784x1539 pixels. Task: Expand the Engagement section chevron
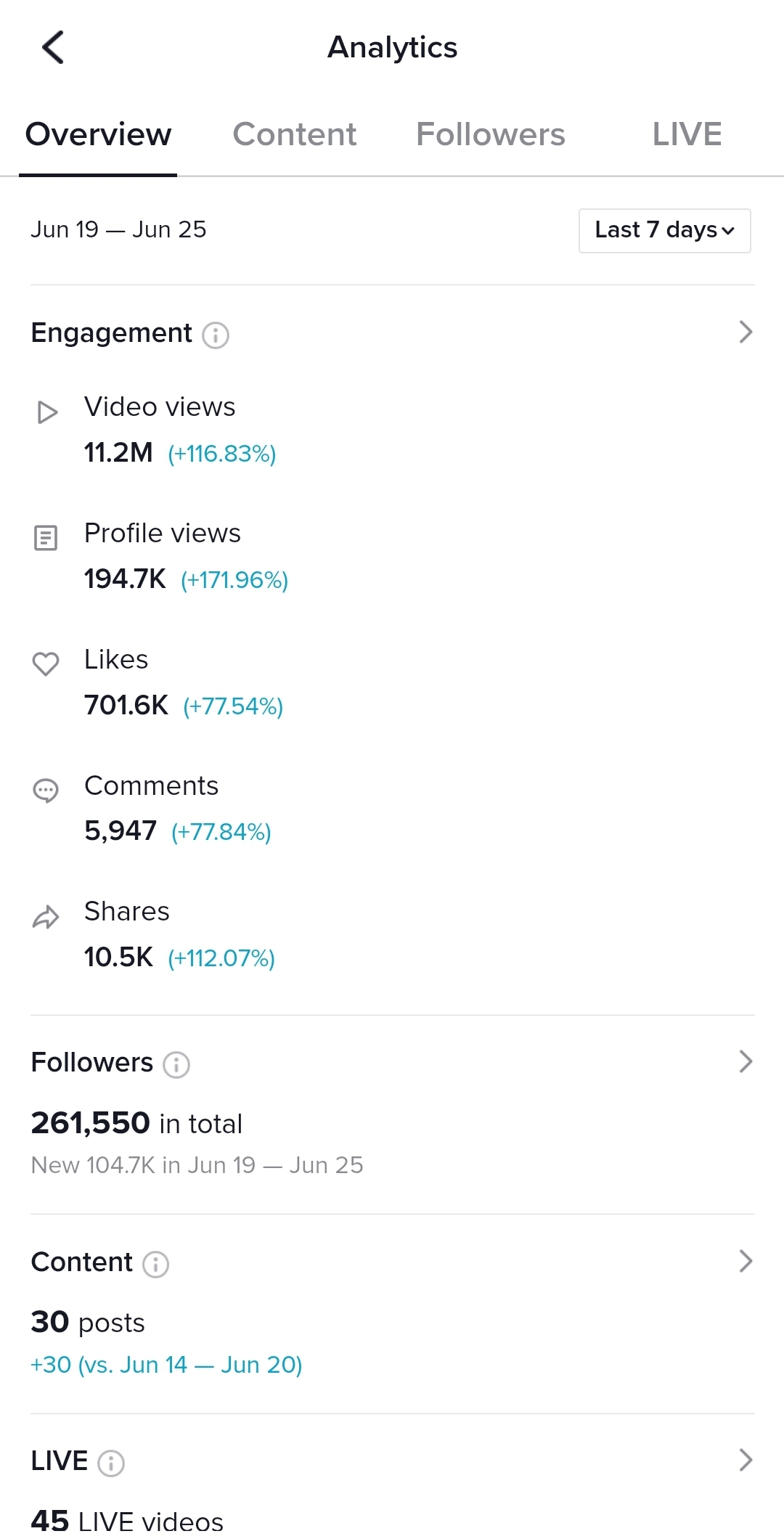746,332
